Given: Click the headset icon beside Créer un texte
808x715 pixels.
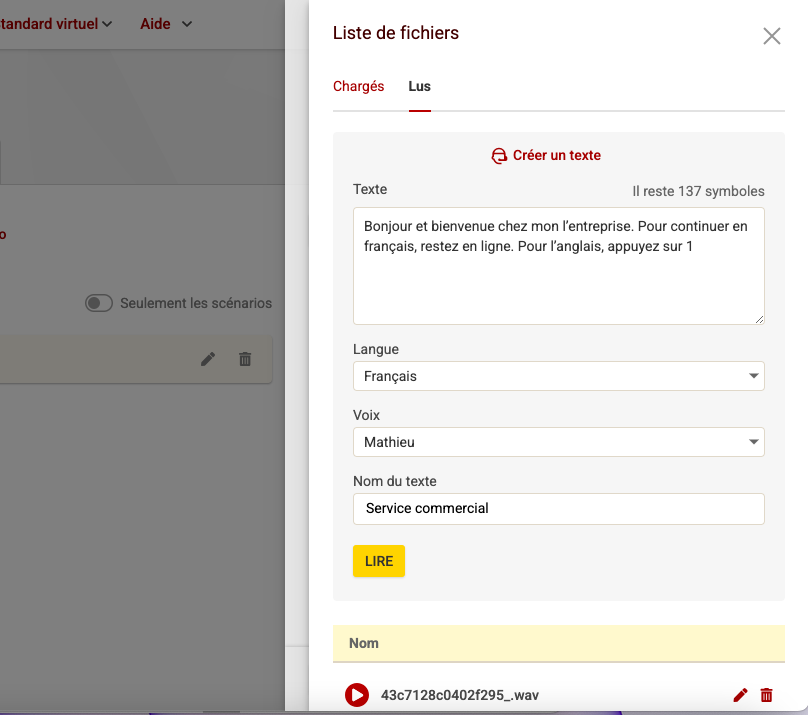Looking at the screenshot, I should point(499,156).
